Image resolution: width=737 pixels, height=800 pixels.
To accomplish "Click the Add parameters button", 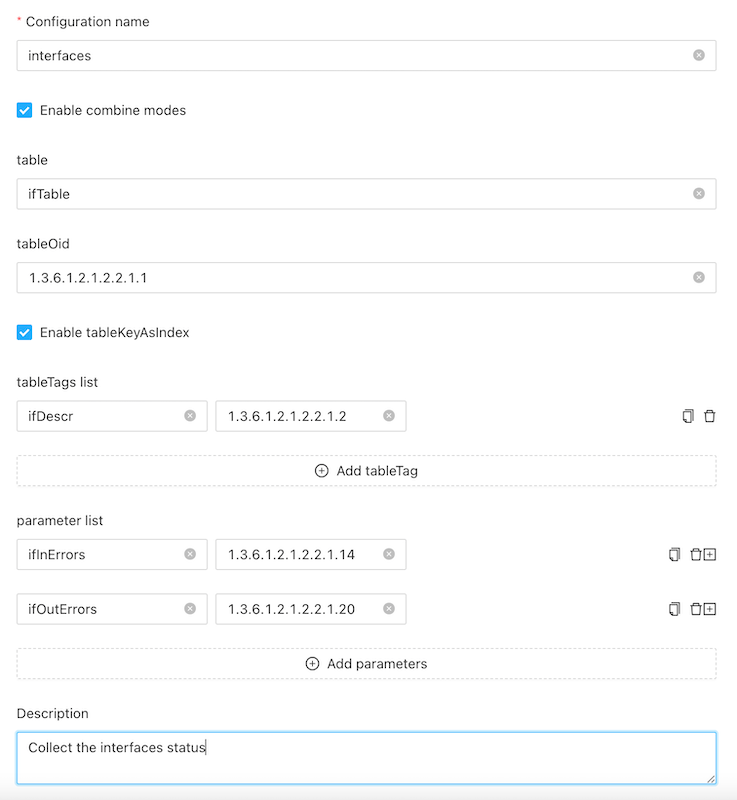I will [x=366, y=663].
